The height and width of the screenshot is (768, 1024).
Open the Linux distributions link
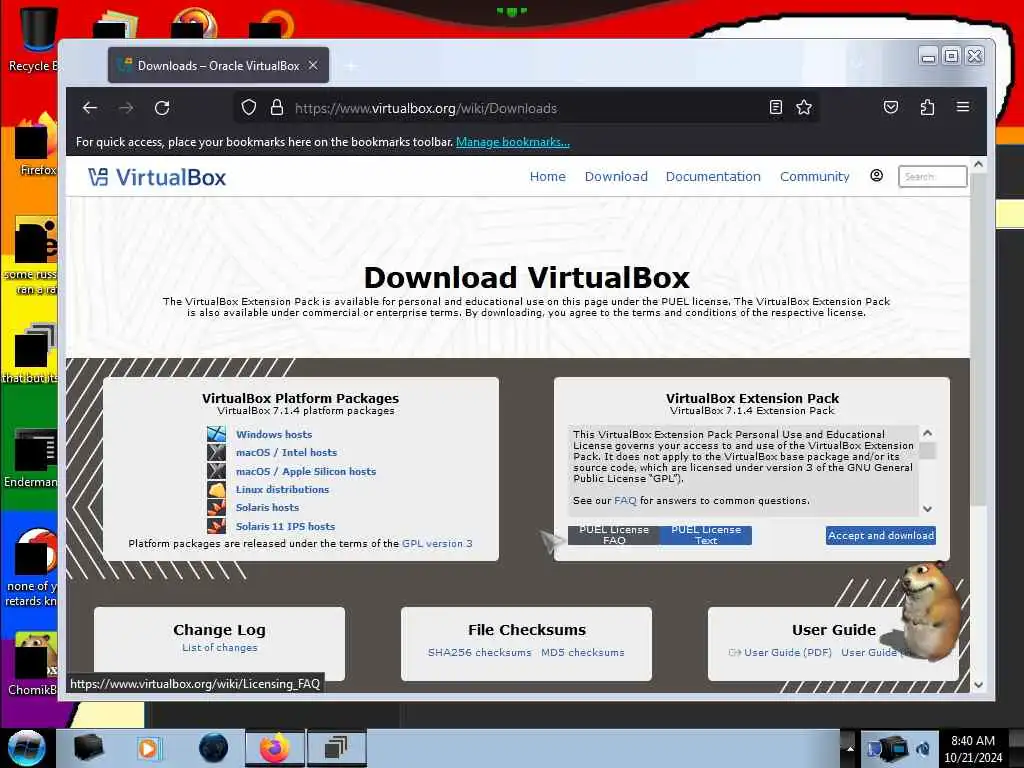(282, 489)
